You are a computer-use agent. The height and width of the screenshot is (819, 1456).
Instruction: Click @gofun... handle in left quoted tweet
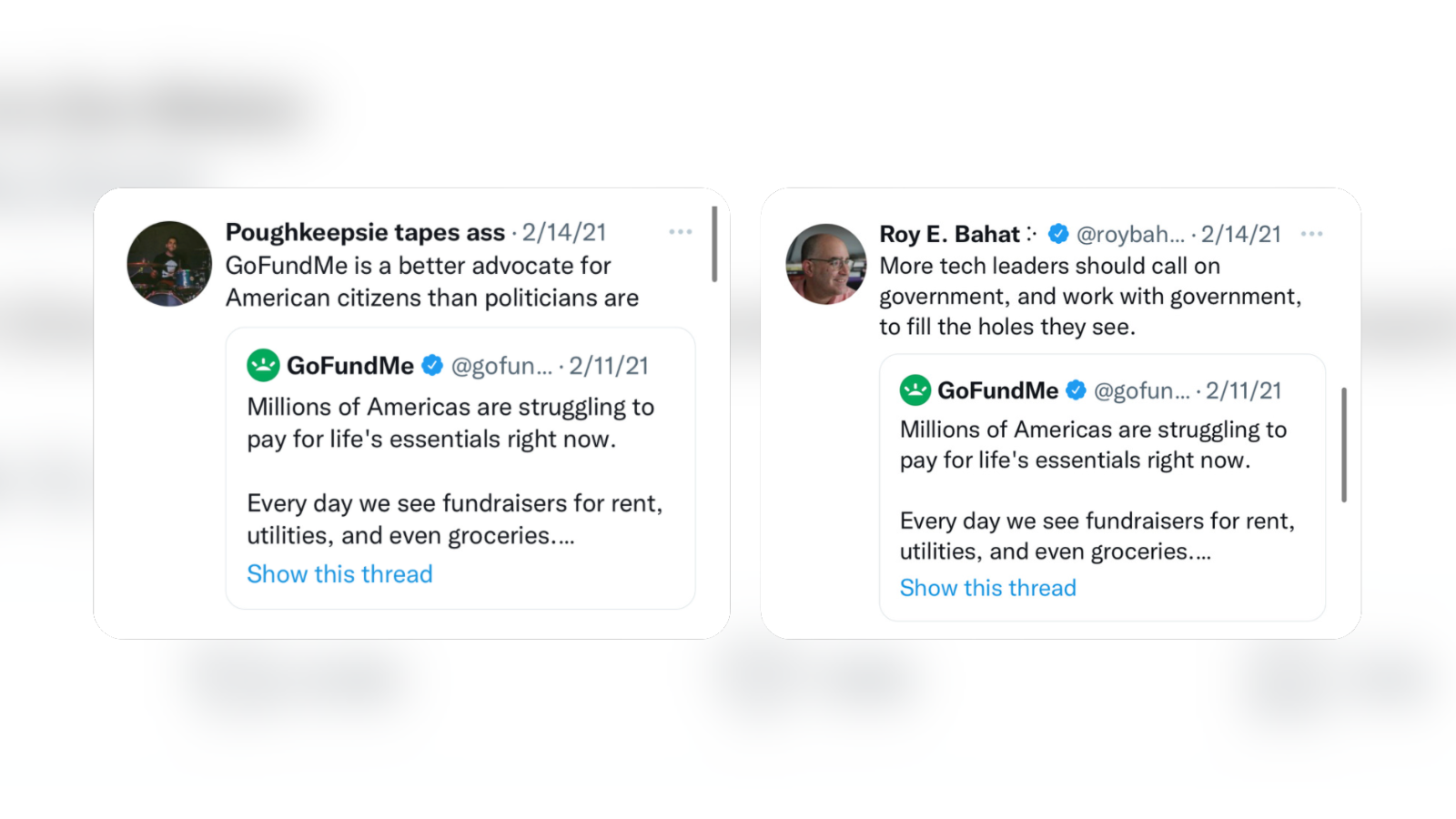pyautogui.click(x=501, y=366)
